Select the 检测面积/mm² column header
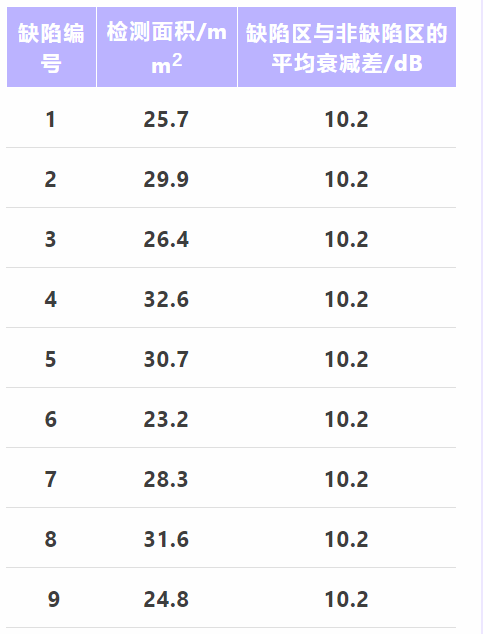Viewport: 483px width, 634px height. pos(167,47)
